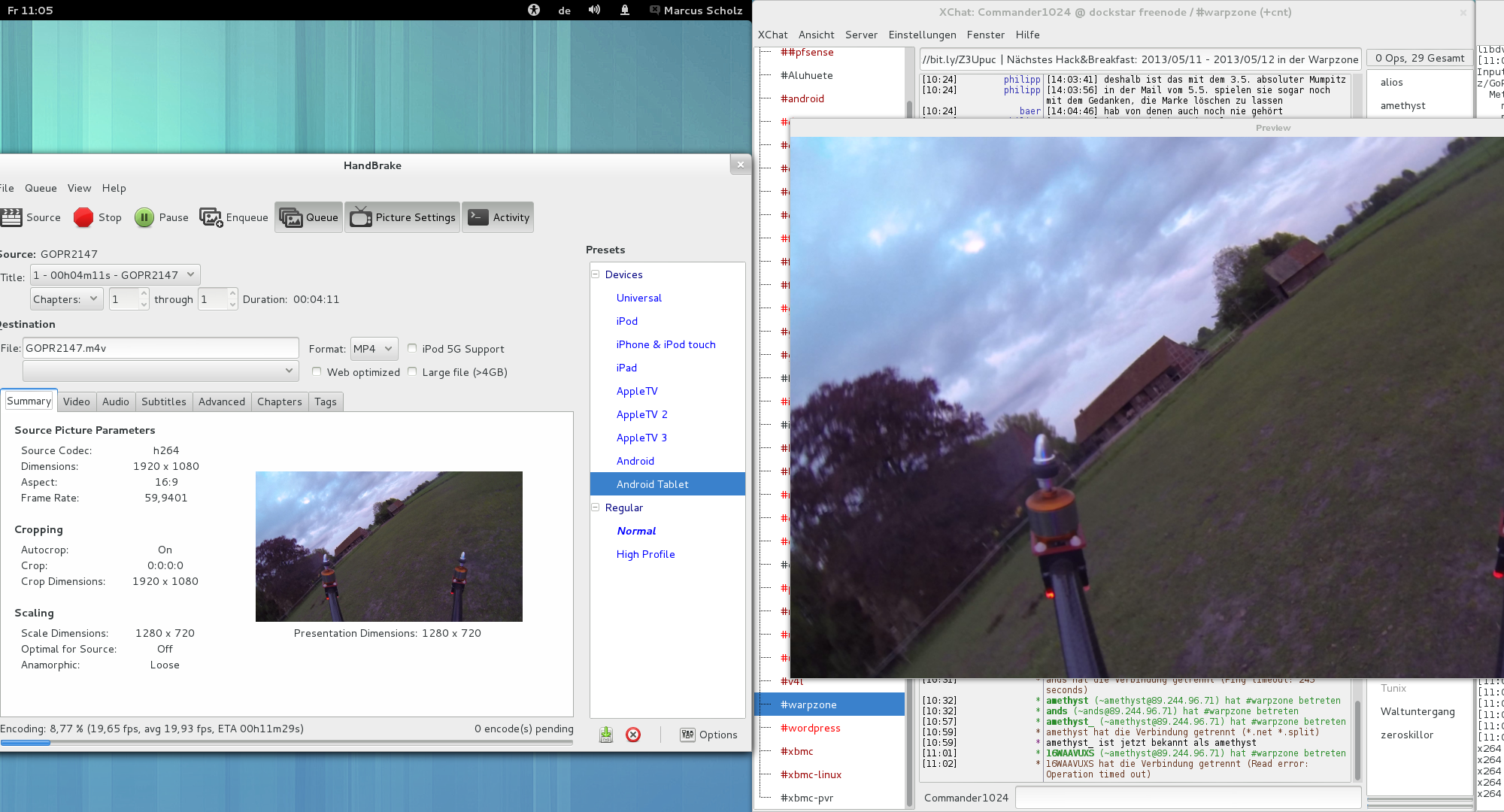Screen dimensions: 1504x812
Task: Show the Activity log window
Action: [498, 217]
